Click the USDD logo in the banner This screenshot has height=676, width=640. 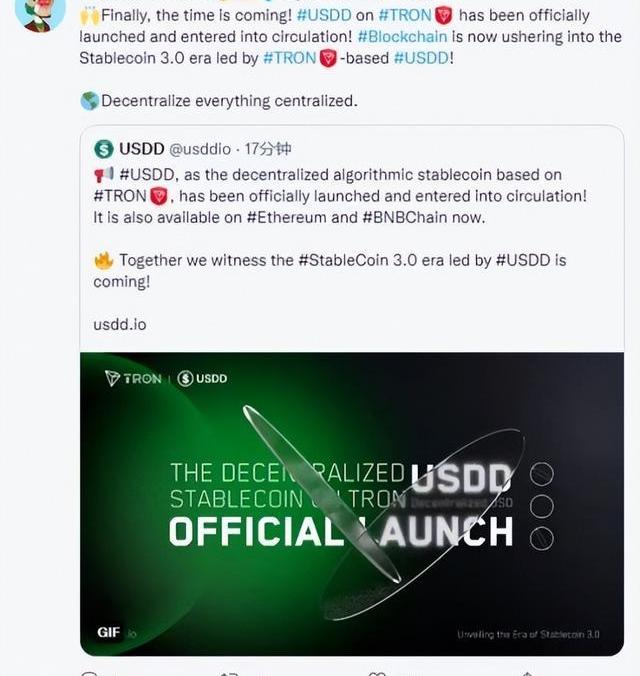203,378
